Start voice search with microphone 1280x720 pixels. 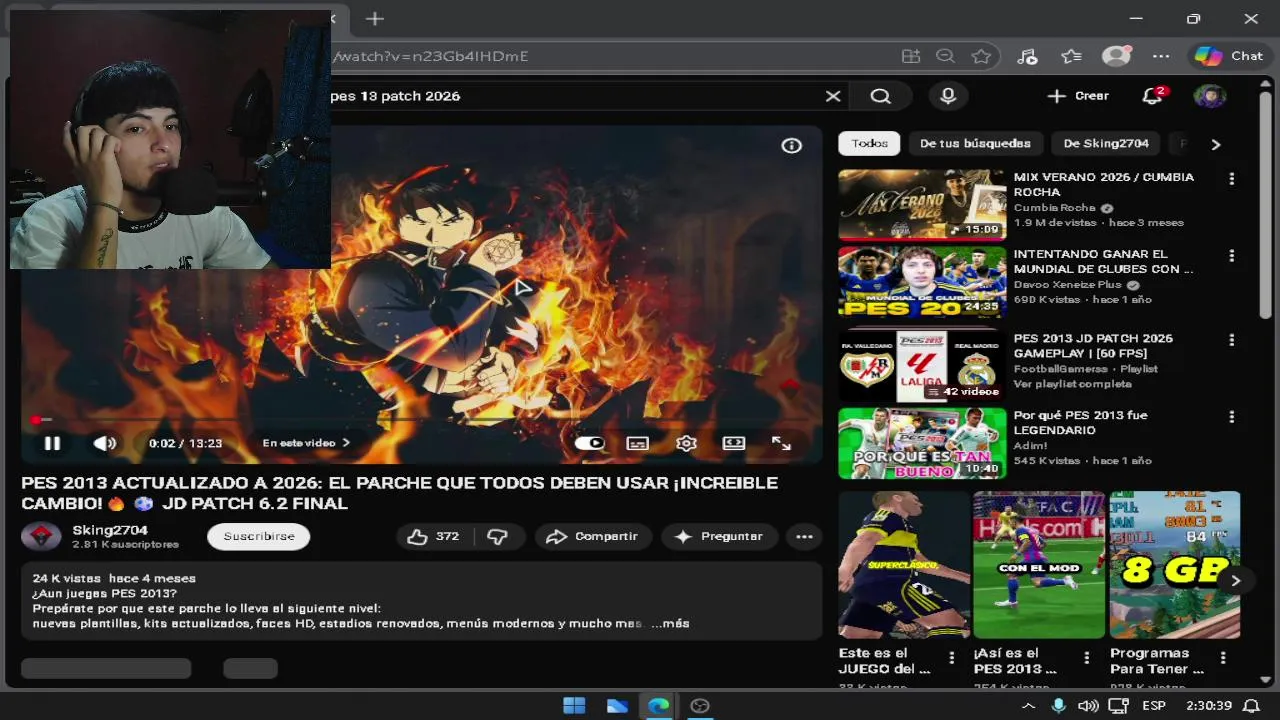948,96
